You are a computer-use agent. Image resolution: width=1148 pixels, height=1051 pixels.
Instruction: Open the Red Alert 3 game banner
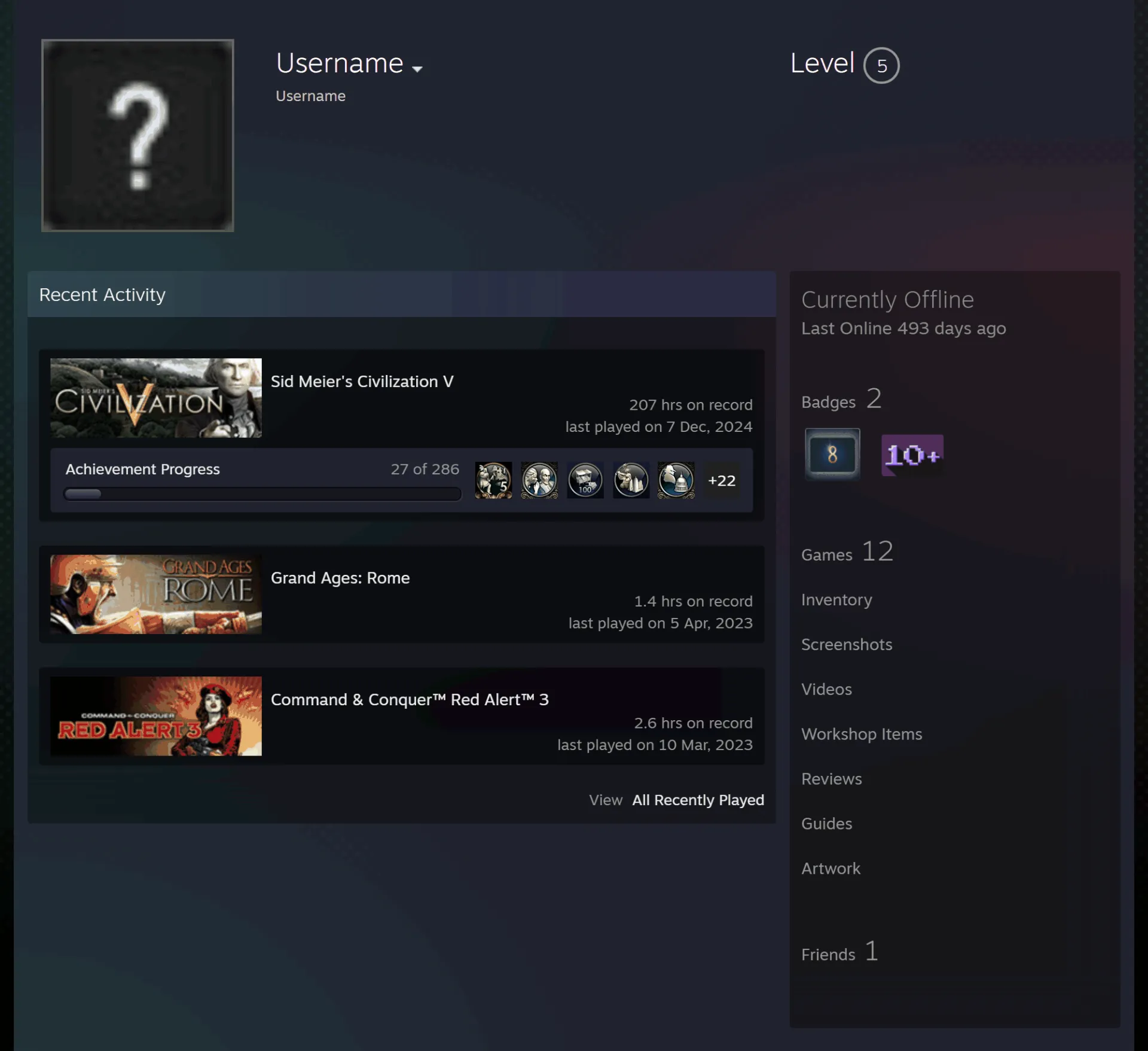click(x=156, y=716)
